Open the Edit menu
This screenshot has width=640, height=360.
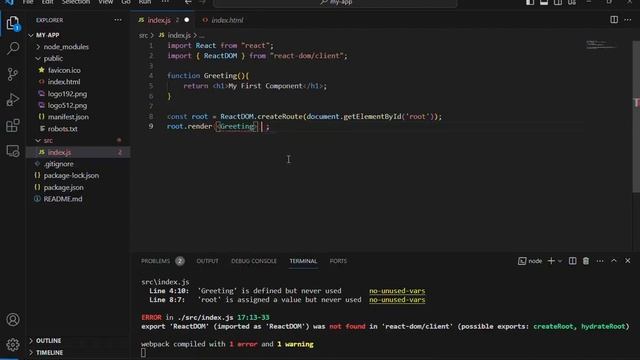[47, 2]
